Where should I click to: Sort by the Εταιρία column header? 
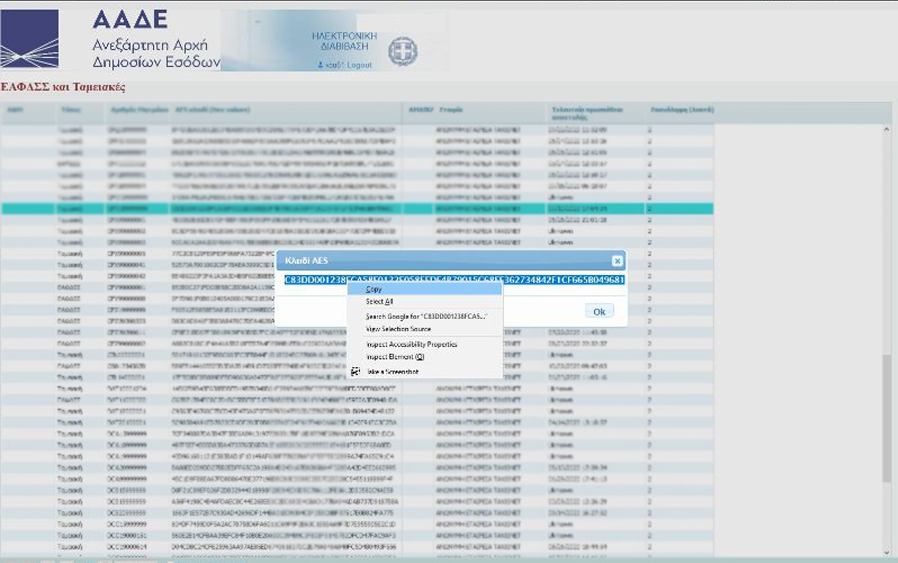tap(451, 109)
